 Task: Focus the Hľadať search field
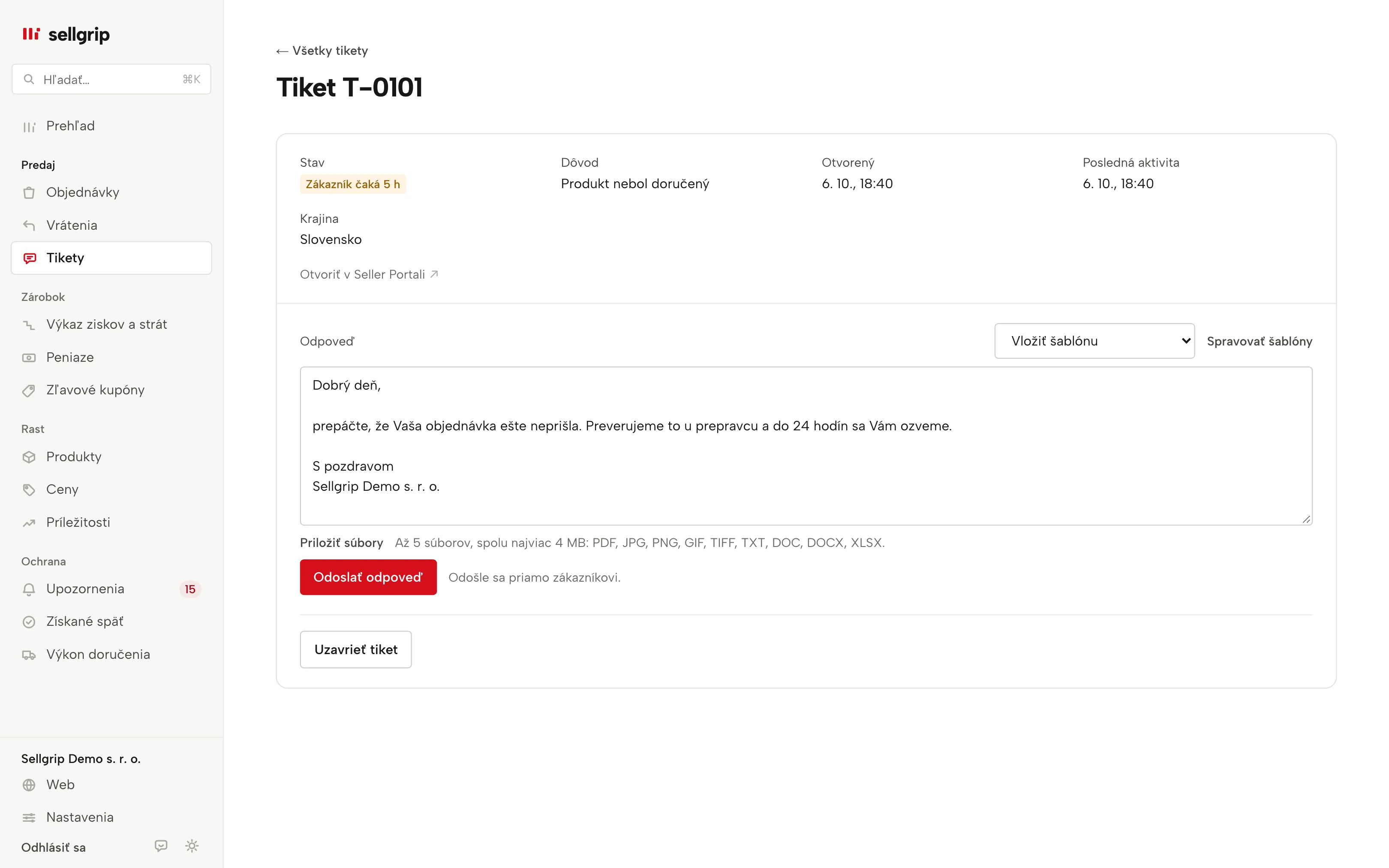point(111,79)
